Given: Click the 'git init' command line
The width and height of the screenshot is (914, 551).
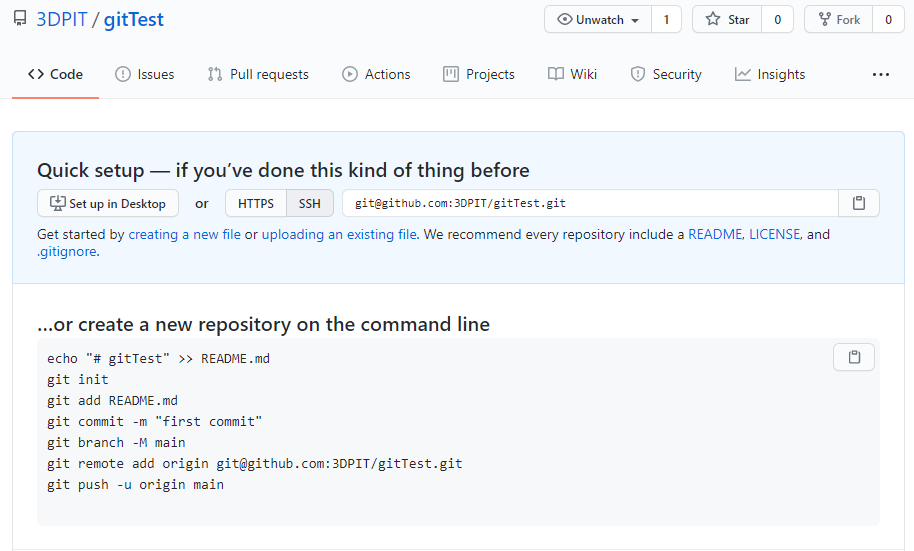Looking at the screenshot, I should (x=78, y=380).
